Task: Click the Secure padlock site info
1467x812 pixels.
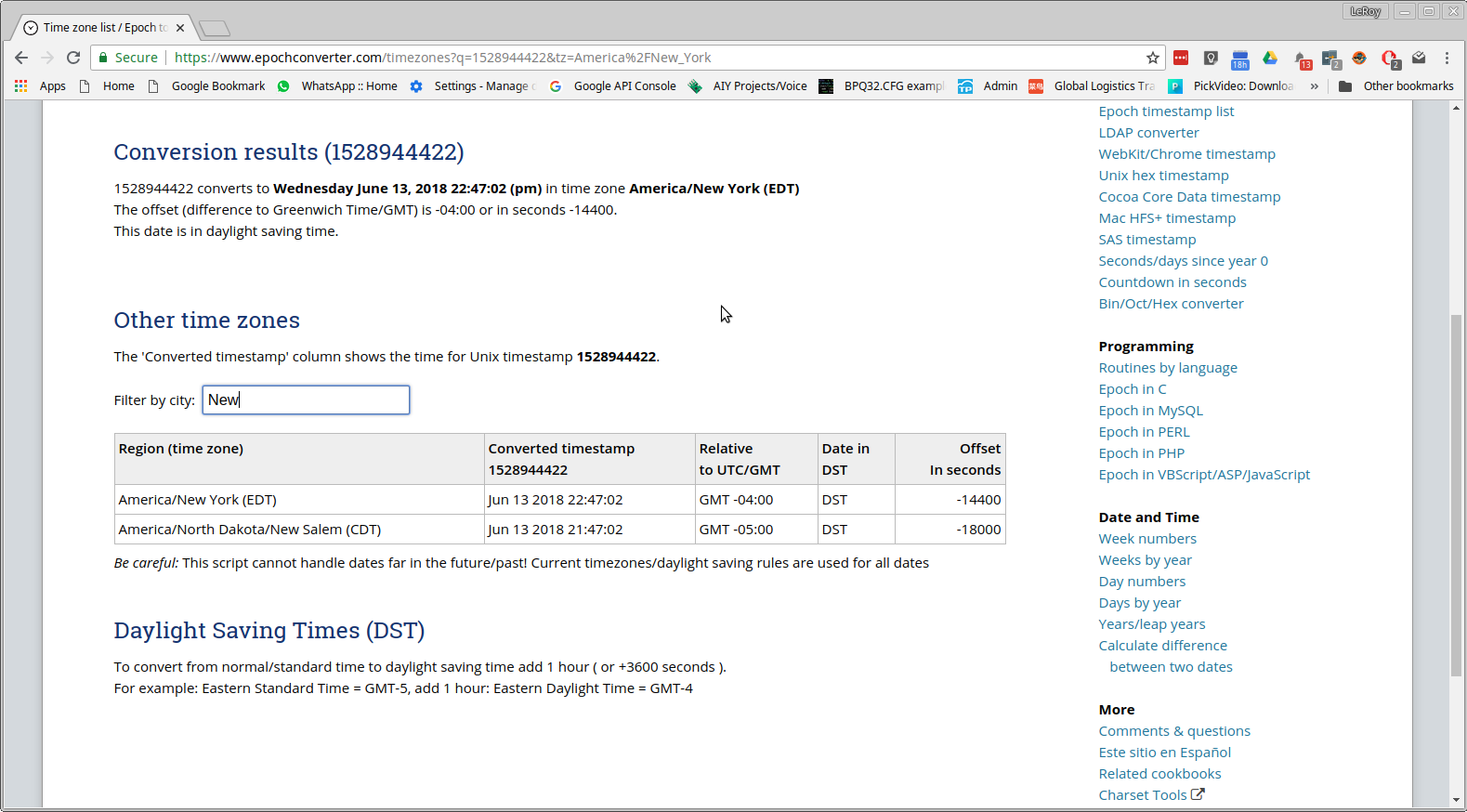Action: coord(129,58)
